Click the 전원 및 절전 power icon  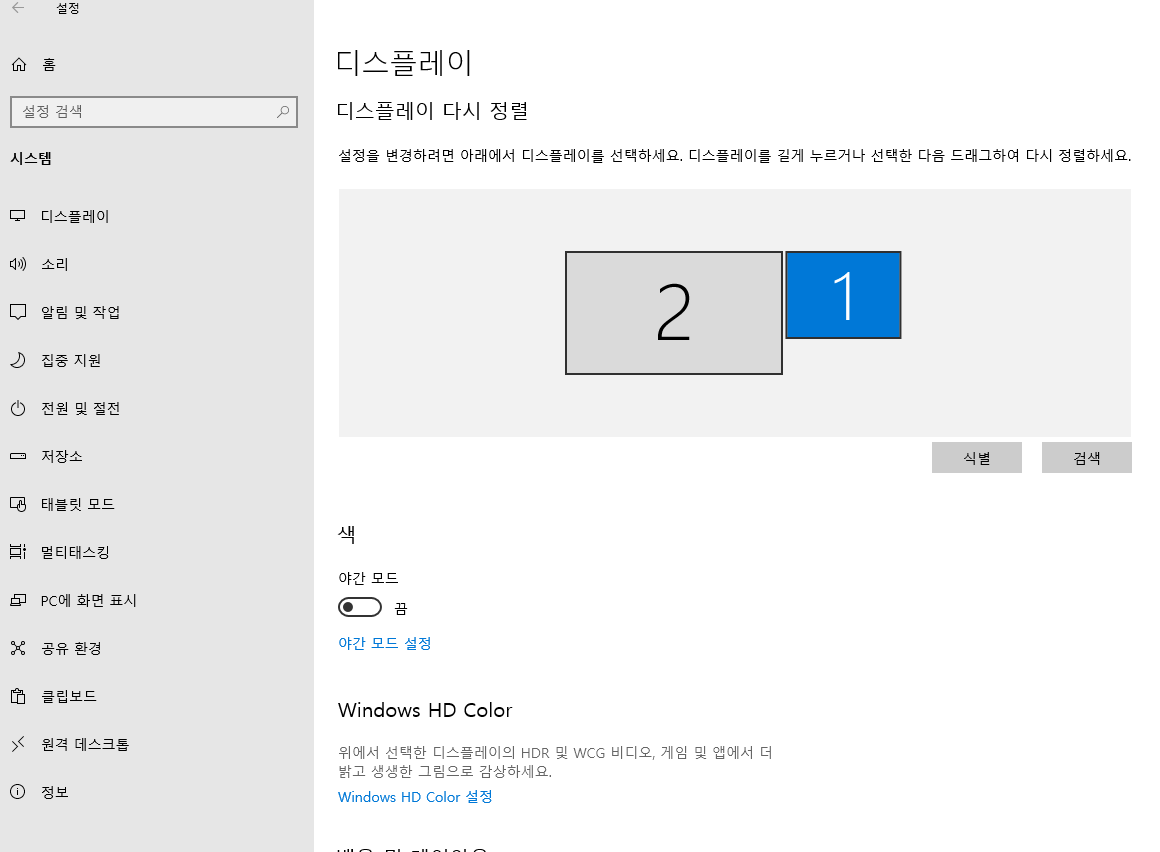(x=18, y=408)
